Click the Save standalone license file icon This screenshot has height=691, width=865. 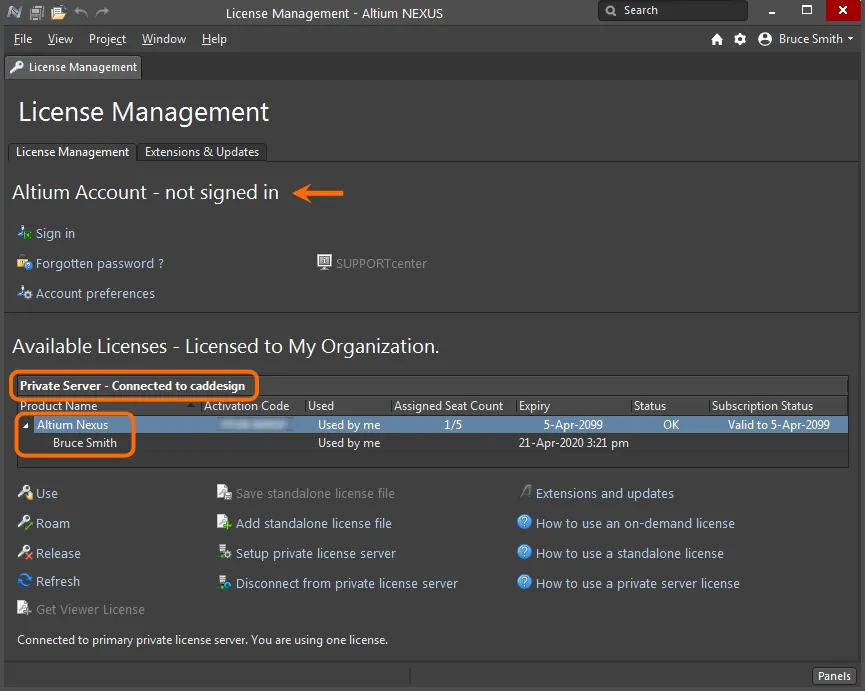[x=224, y=492]
